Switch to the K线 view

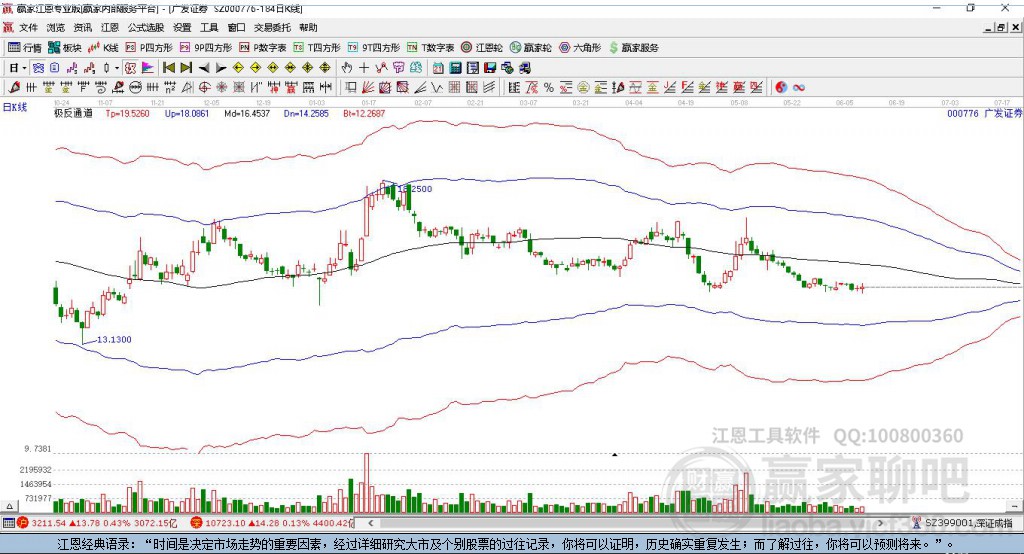[103, 48]
